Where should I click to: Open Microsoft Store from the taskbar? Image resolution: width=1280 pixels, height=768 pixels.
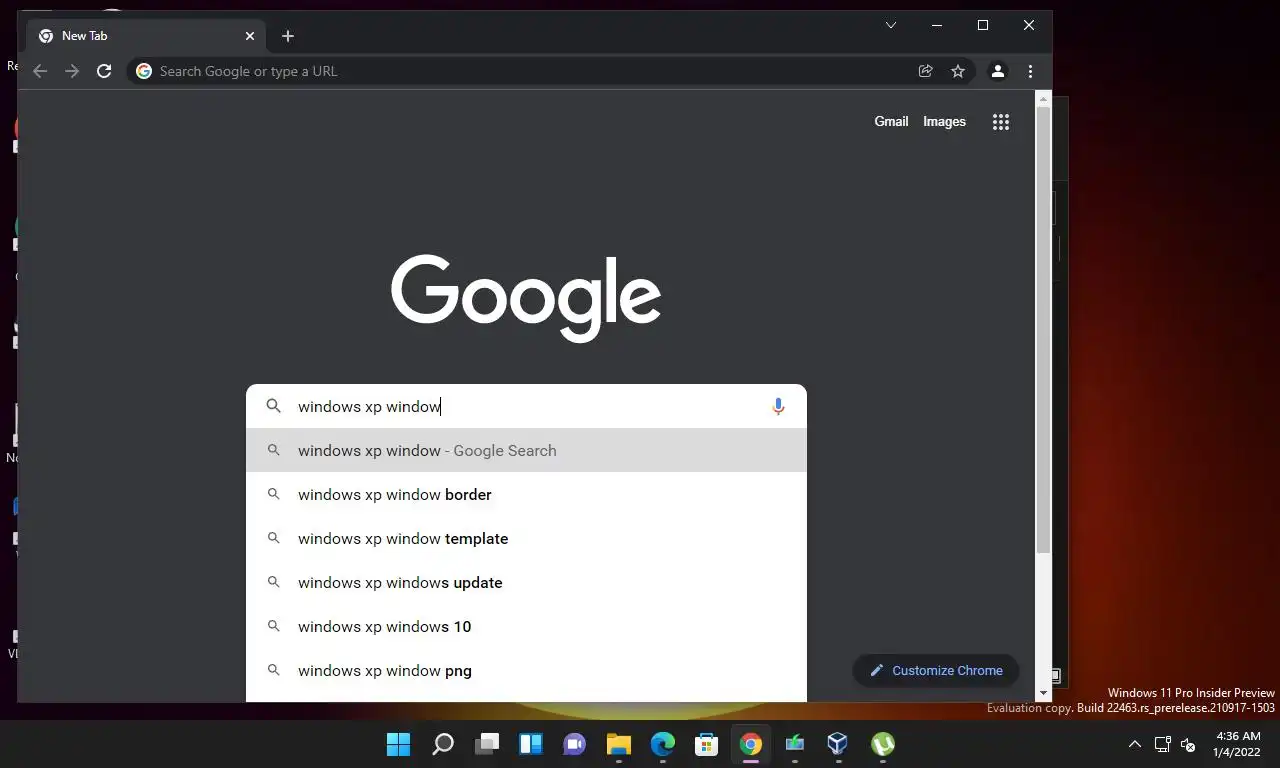707,744
